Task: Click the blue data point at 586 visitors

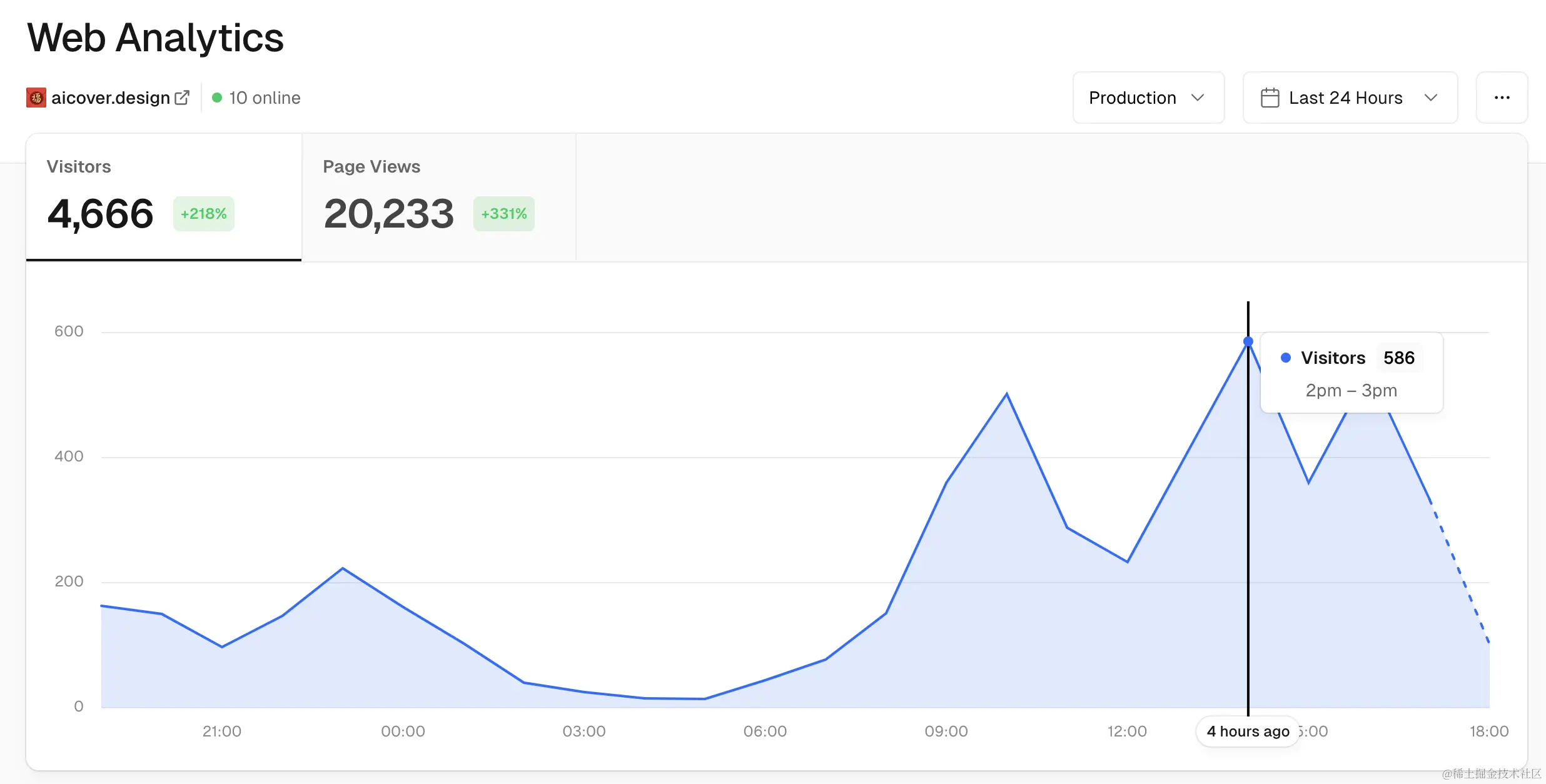Action: click(x=1248, y=341)
